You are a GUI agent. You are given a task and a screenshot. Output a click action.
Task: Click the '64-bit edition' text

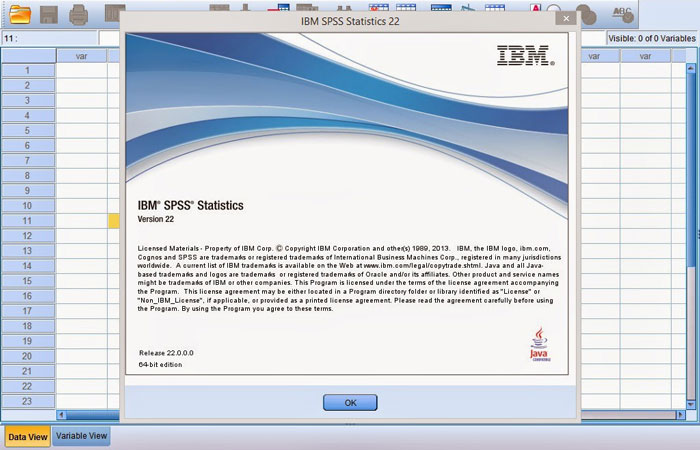pyautogui.click(x=160, y=364)
